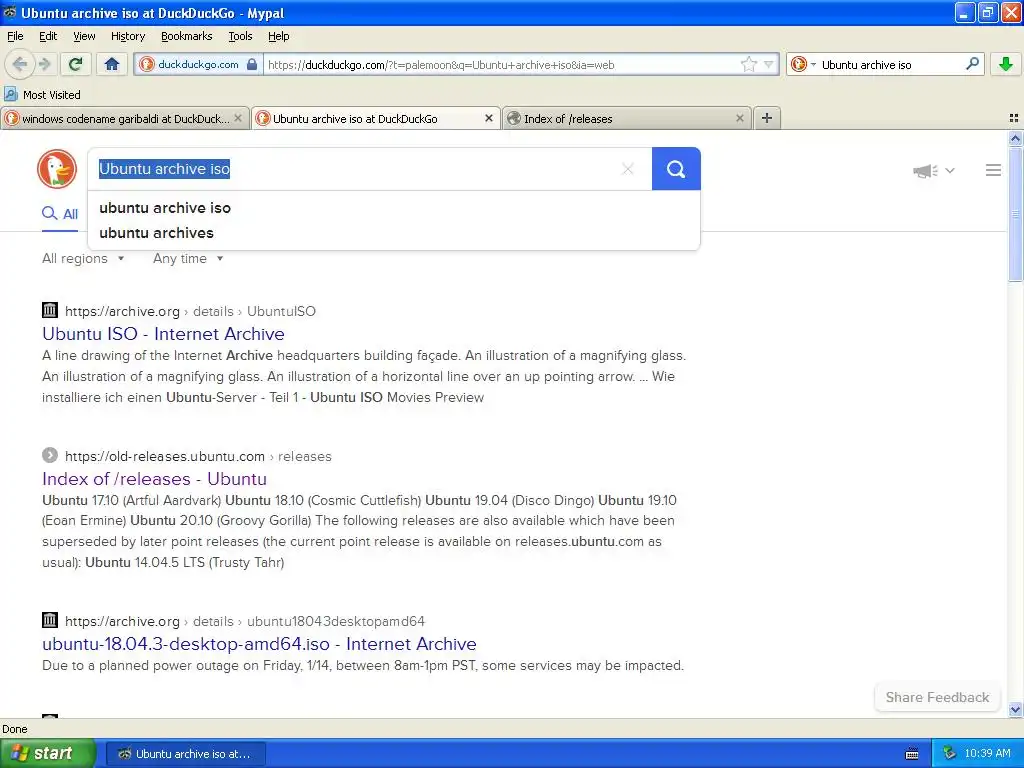Go forward with the forward arrow
Viewport: 1024px width, 768px height.
click(44, 64)
